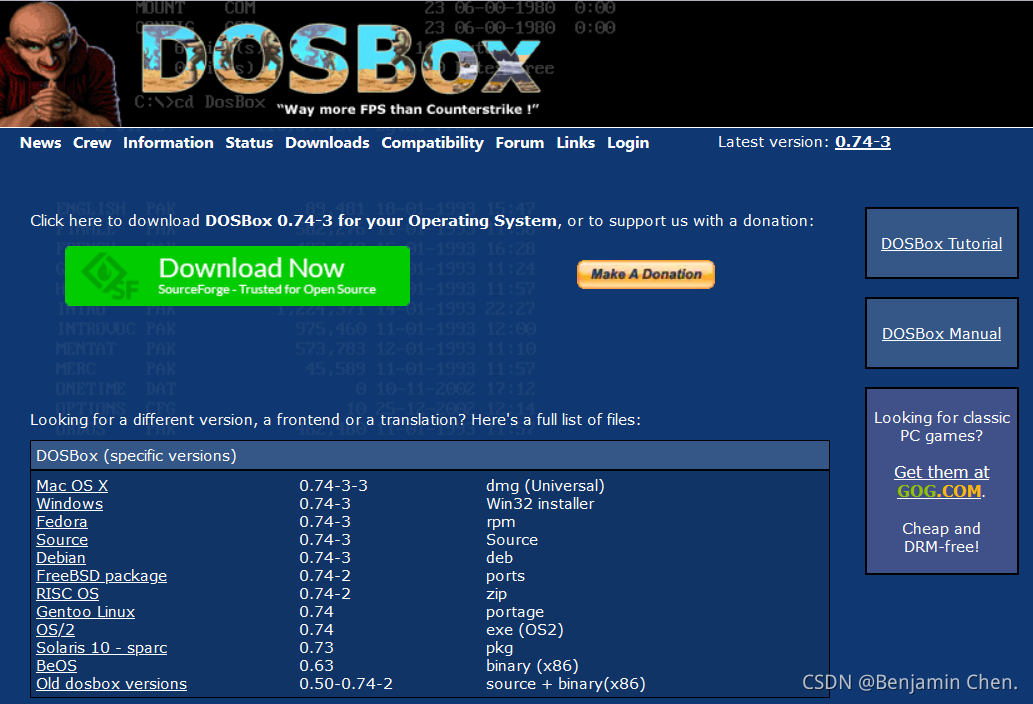Click the 0.63 version text
This screenshot has height=704, width=1033.
(316, 666)
